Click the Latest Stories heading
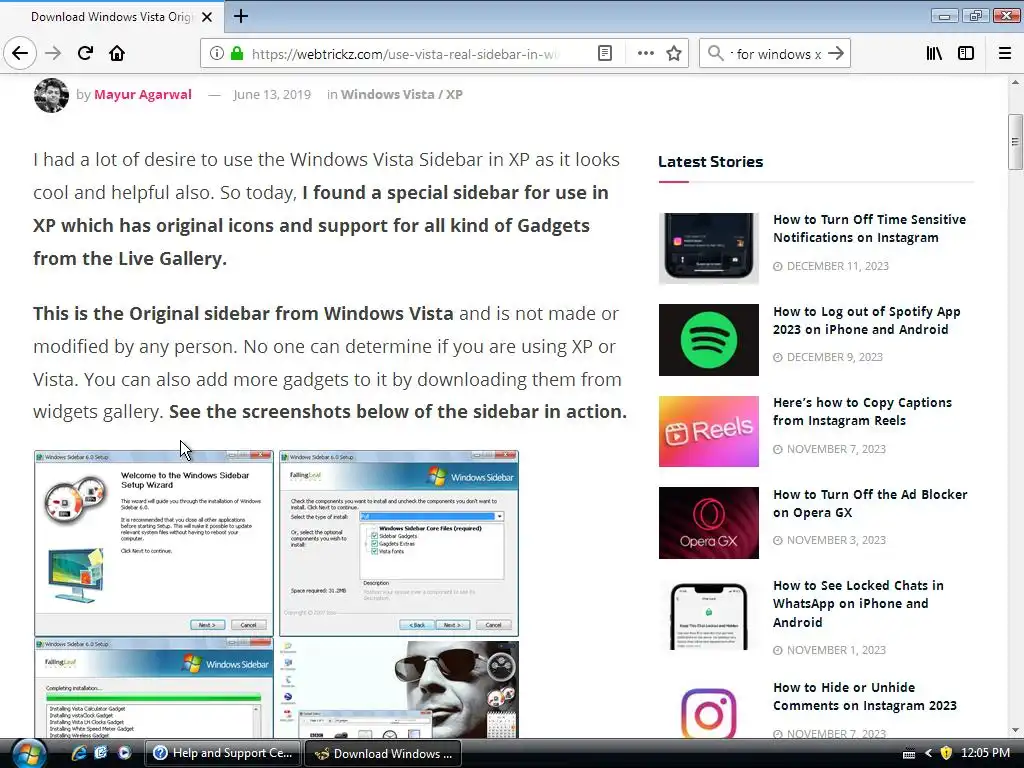The width and height of the screenshot is (1024, 768). pos(711,162)
